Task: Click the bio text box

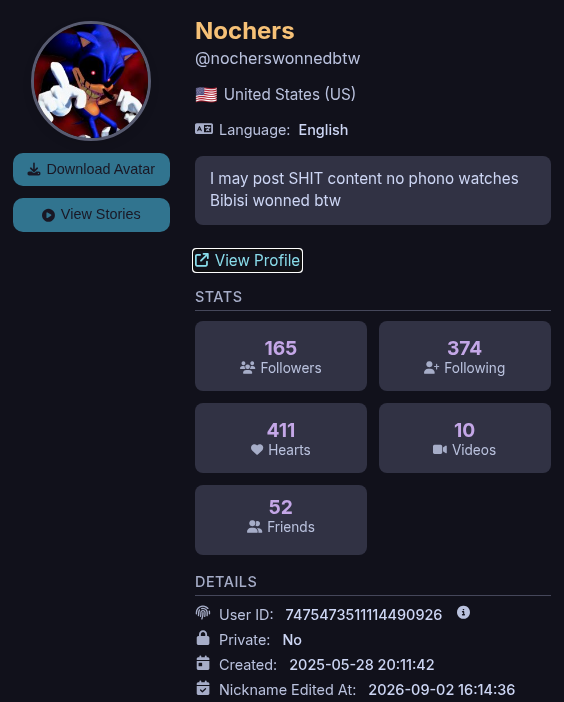Action: point(373,190)
